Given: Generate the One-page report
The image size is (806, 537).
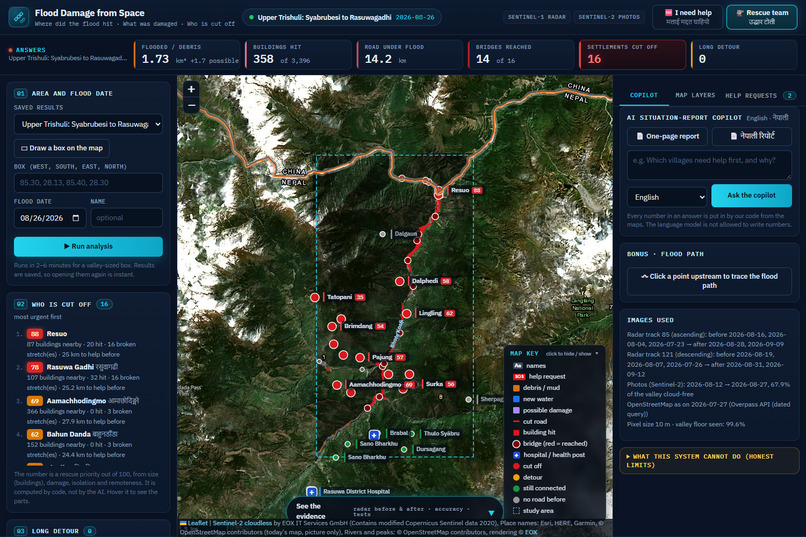Looking at the screenshot, I should click(667, 136).
